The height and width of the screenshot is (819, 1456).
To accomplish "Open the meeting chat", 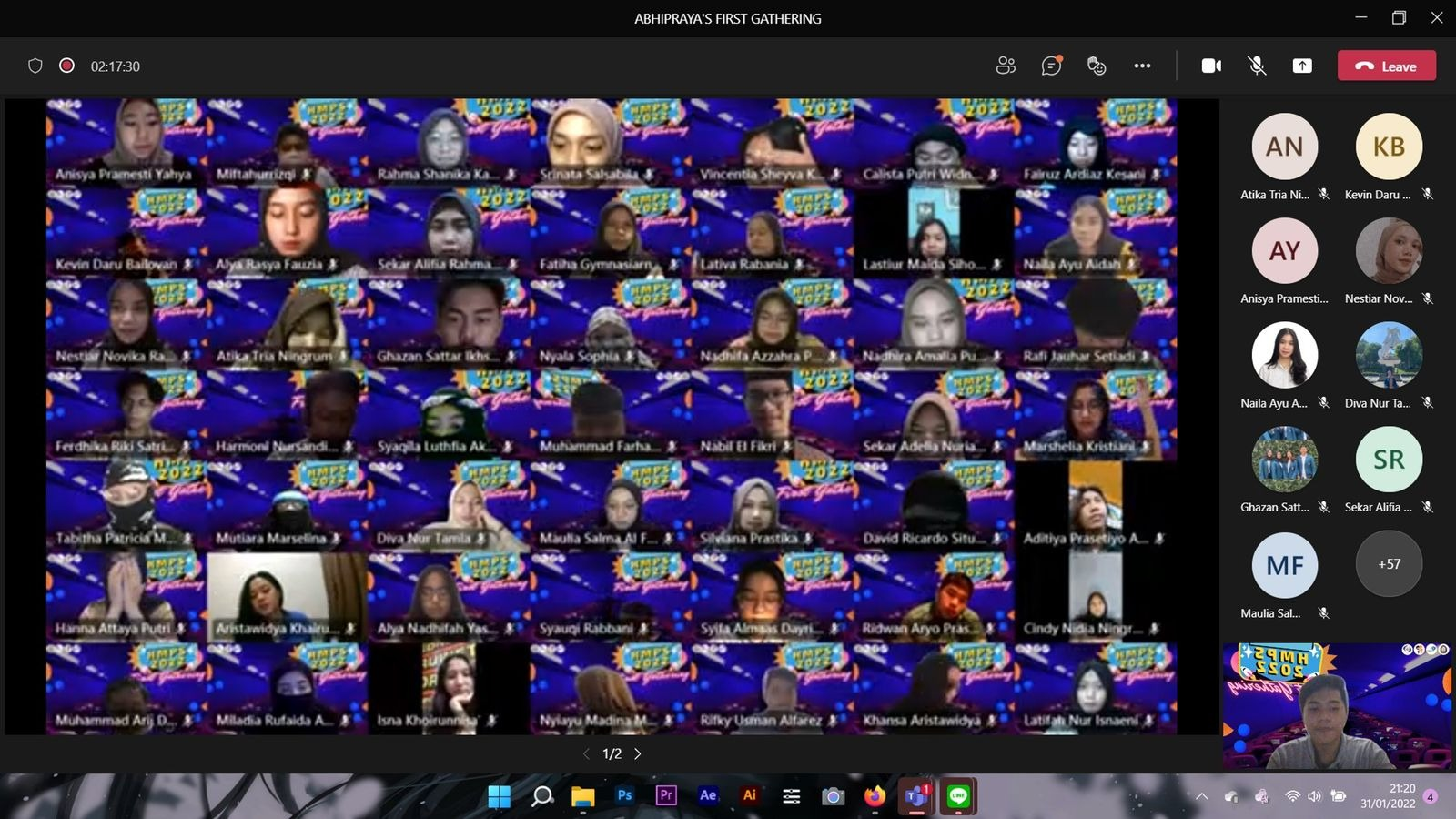I will coord(1051,66).
